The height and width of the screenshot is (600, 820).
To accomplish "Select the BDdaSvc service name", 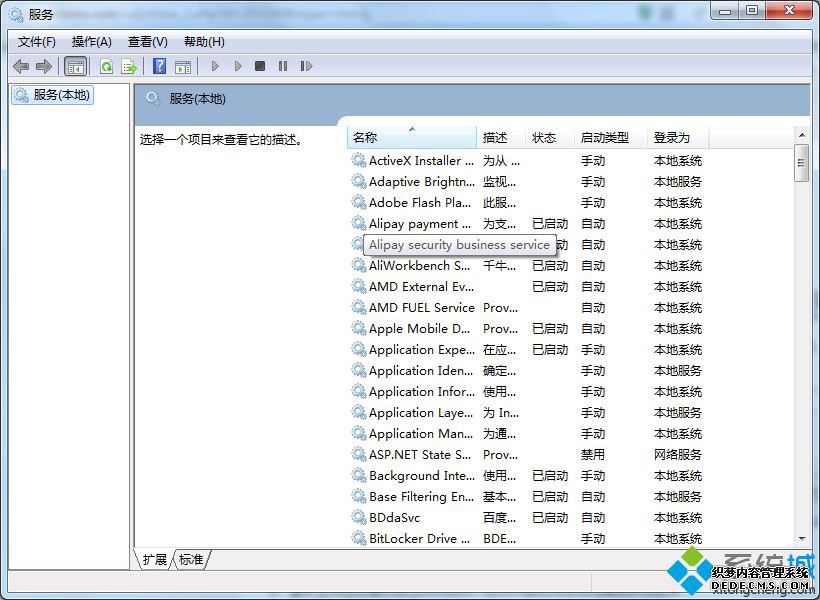I will 394,517.
